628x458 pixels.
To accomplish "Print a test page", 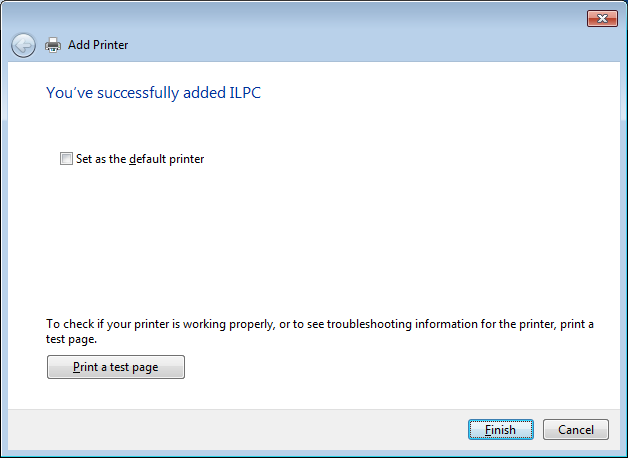I will (116, 367).
